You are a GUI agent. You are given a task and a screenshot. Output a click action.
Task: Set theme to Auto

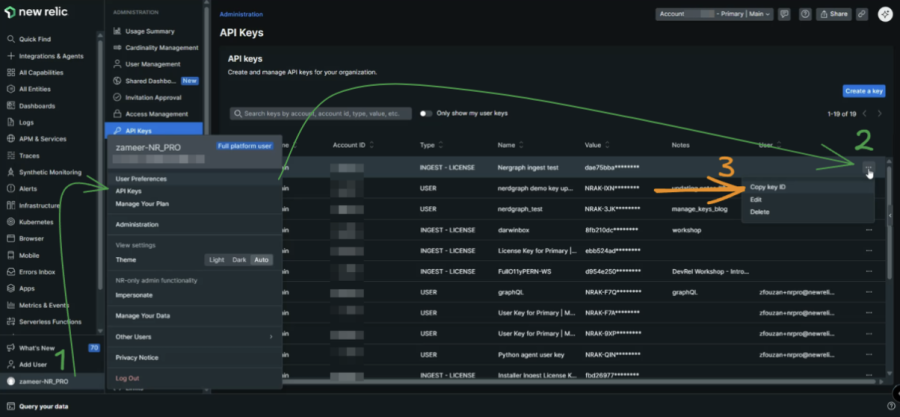pyautogui.click(x=261, y=260)
